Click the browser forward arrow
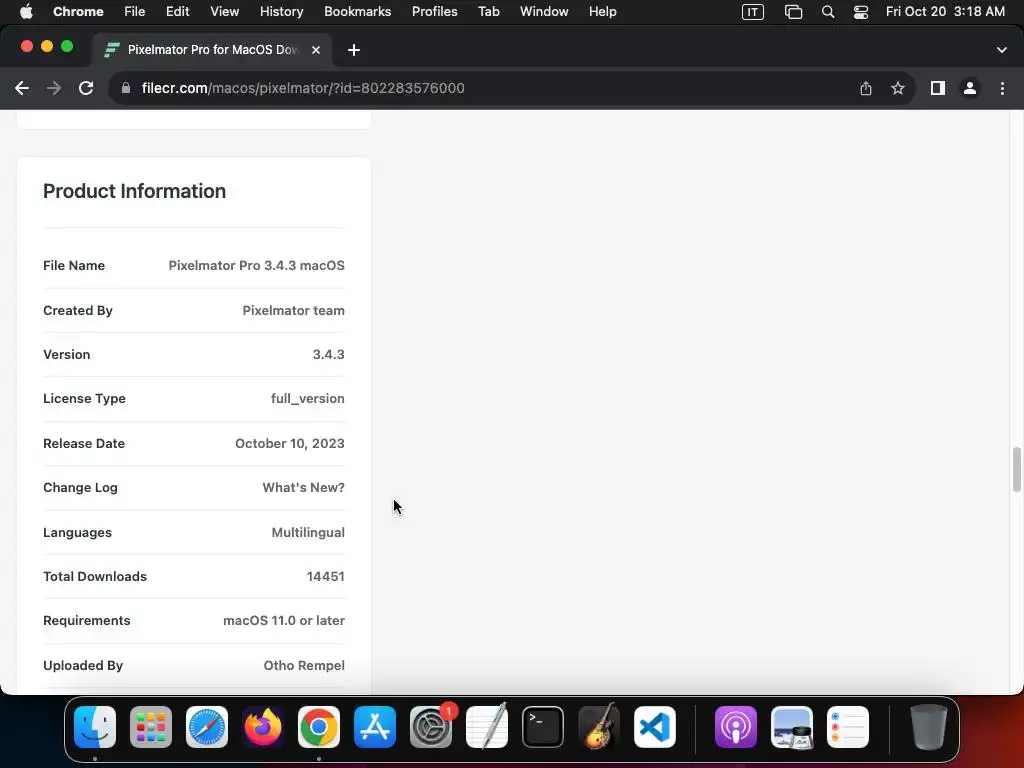The width and height of the screenshot is (1024, 768). coord(54,88)
